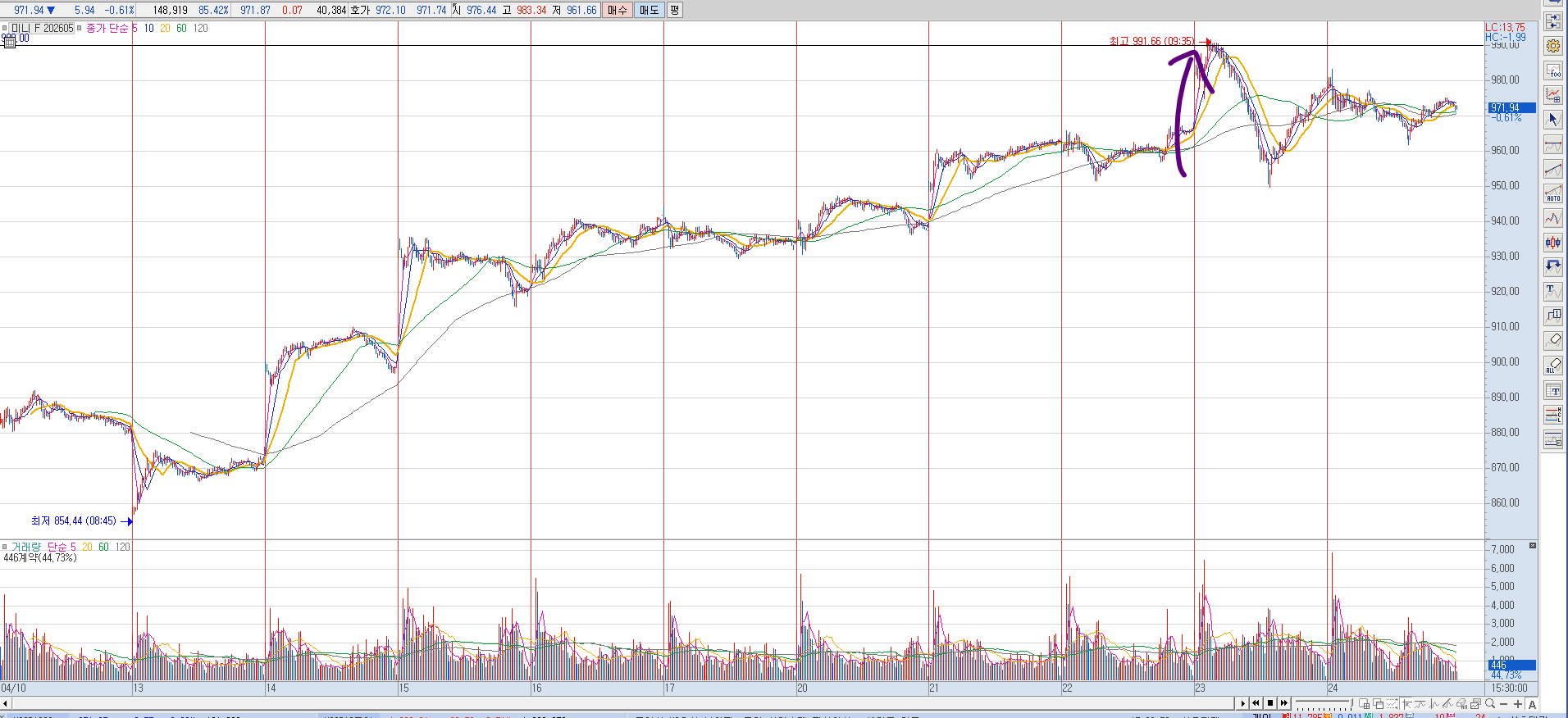
Task: Click the 미니 F 202605 symbol label
Action: [x=42, y=28]
